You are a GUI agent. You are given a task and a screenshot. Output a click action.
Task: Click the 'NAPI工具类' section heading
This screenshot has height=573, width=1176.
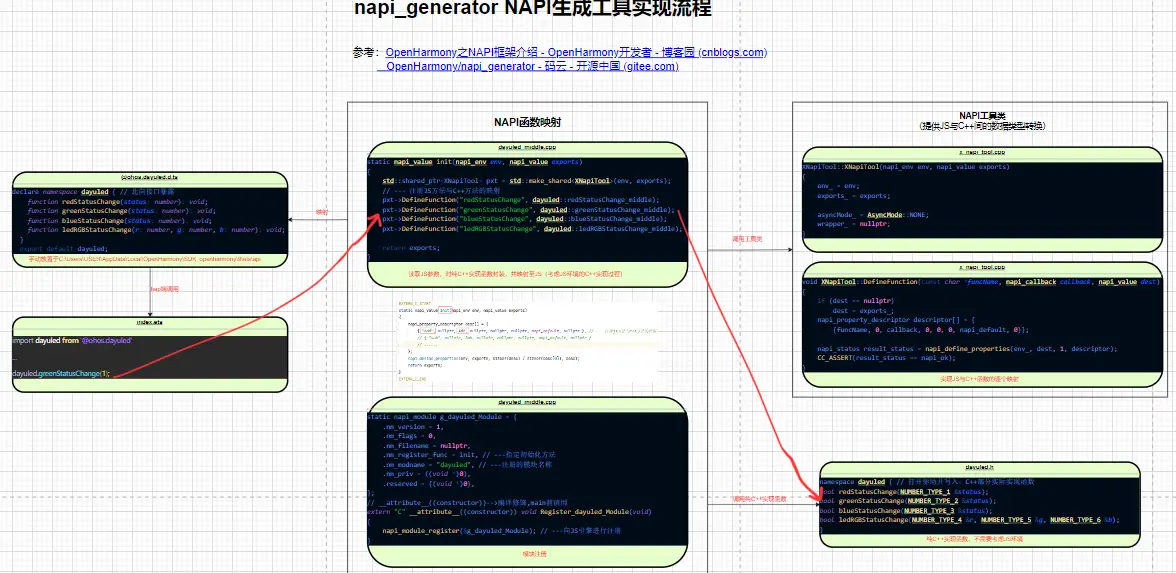point(982,116)
